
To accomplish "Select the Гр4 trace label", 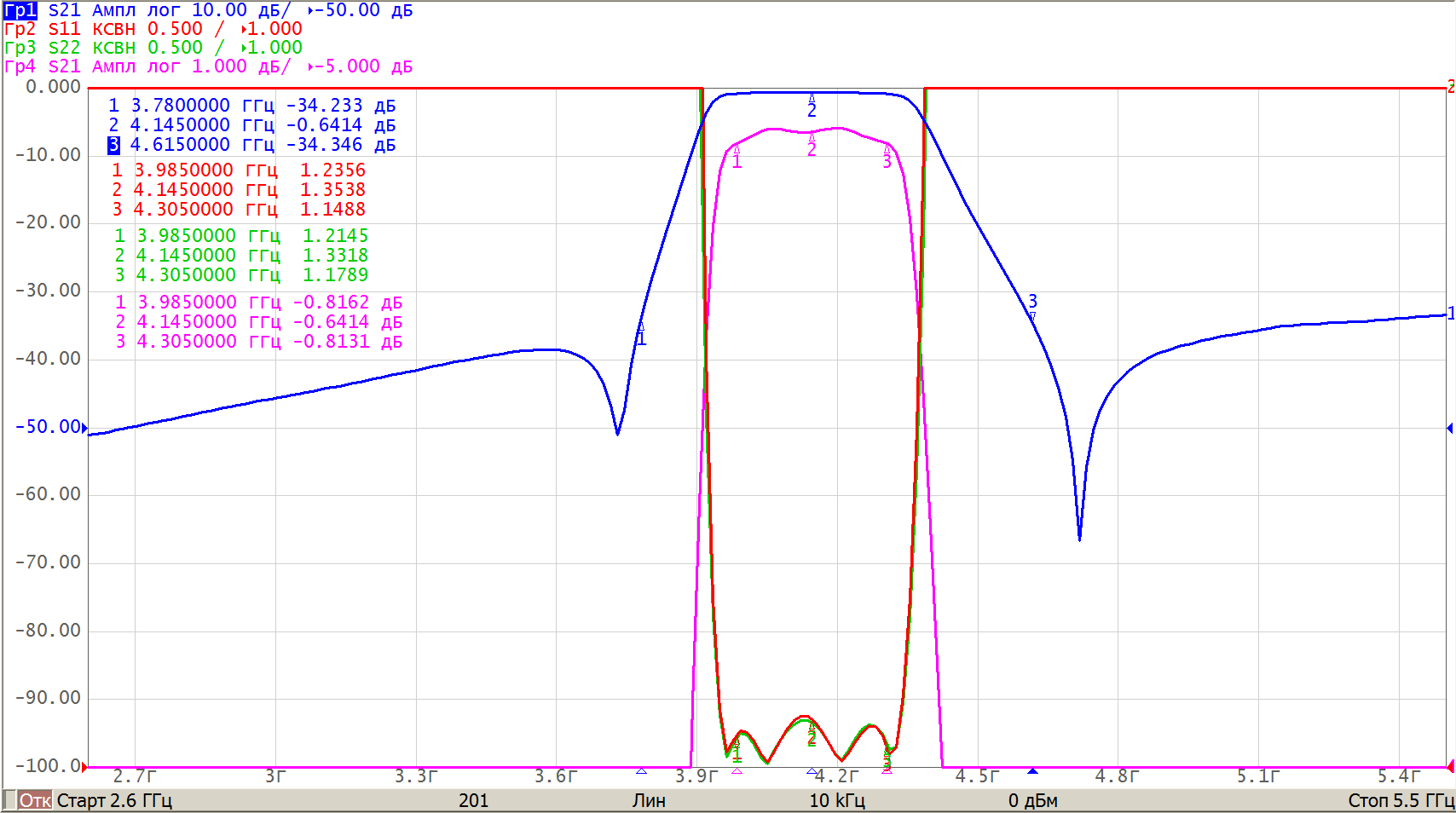I will [20, 66].
